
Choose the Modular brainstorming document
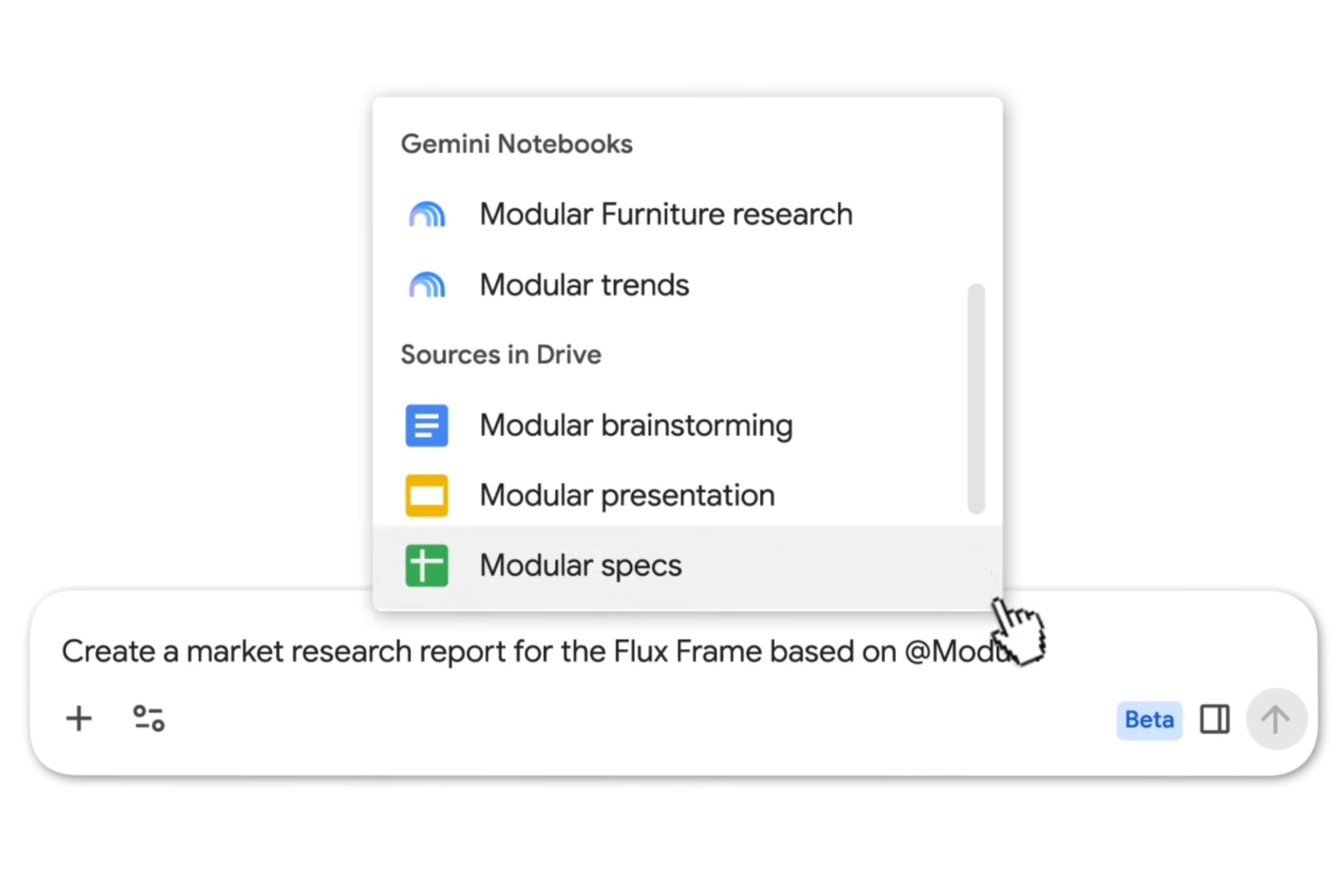pyautogui.click(x=687, y=425)
